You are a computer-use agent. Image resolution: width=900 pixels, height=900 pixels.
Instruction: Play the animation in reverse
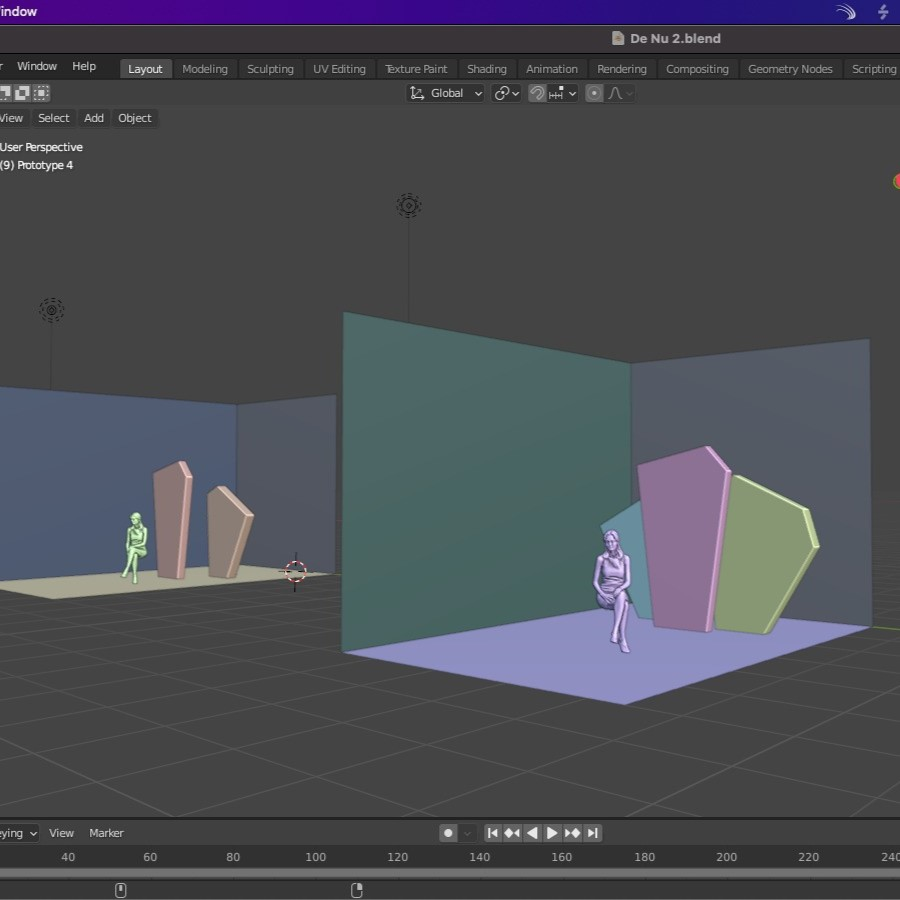532,833
